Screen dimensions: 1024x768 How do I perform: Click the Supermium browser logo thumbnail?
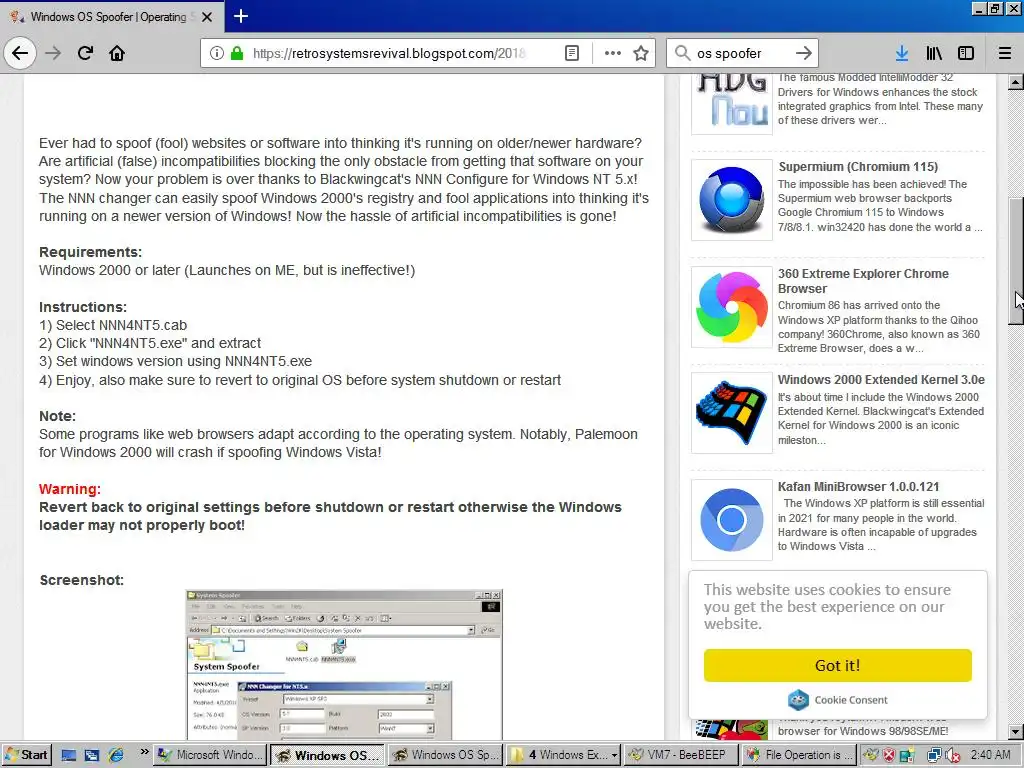[x=731, y=200]
